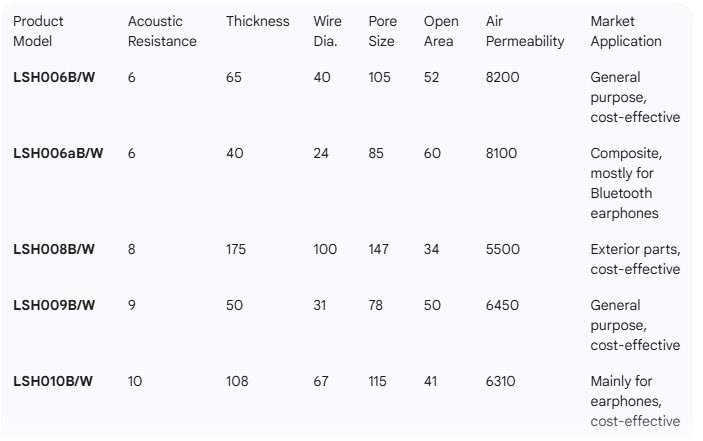Click the 8200 air permeability value
The height and width of the screenshot is (441, 703).
tap(502, 78)
